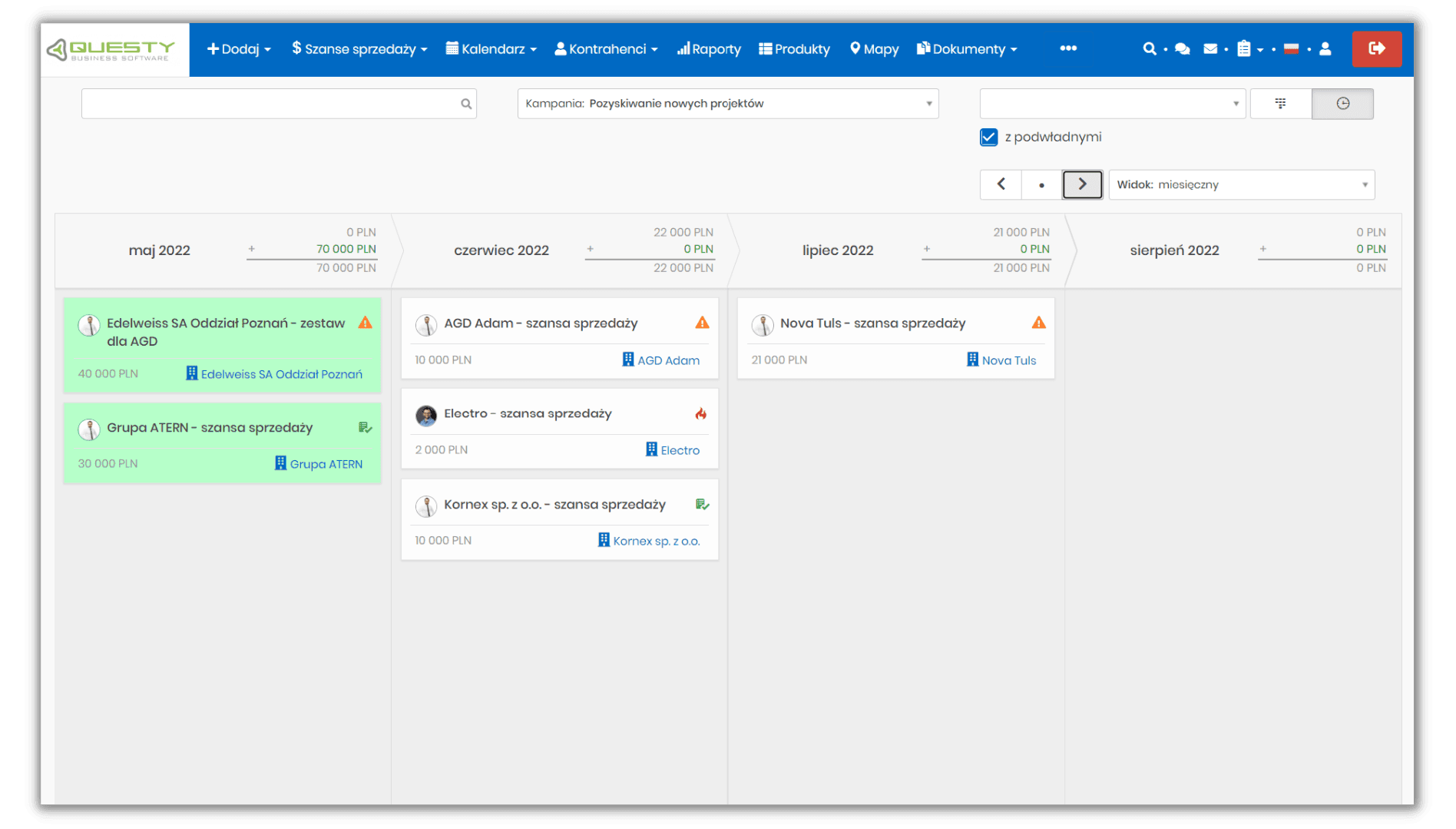Expand the Kontrahenci menu
Viewport: 1456px width, 829px height.
point(607,49)
